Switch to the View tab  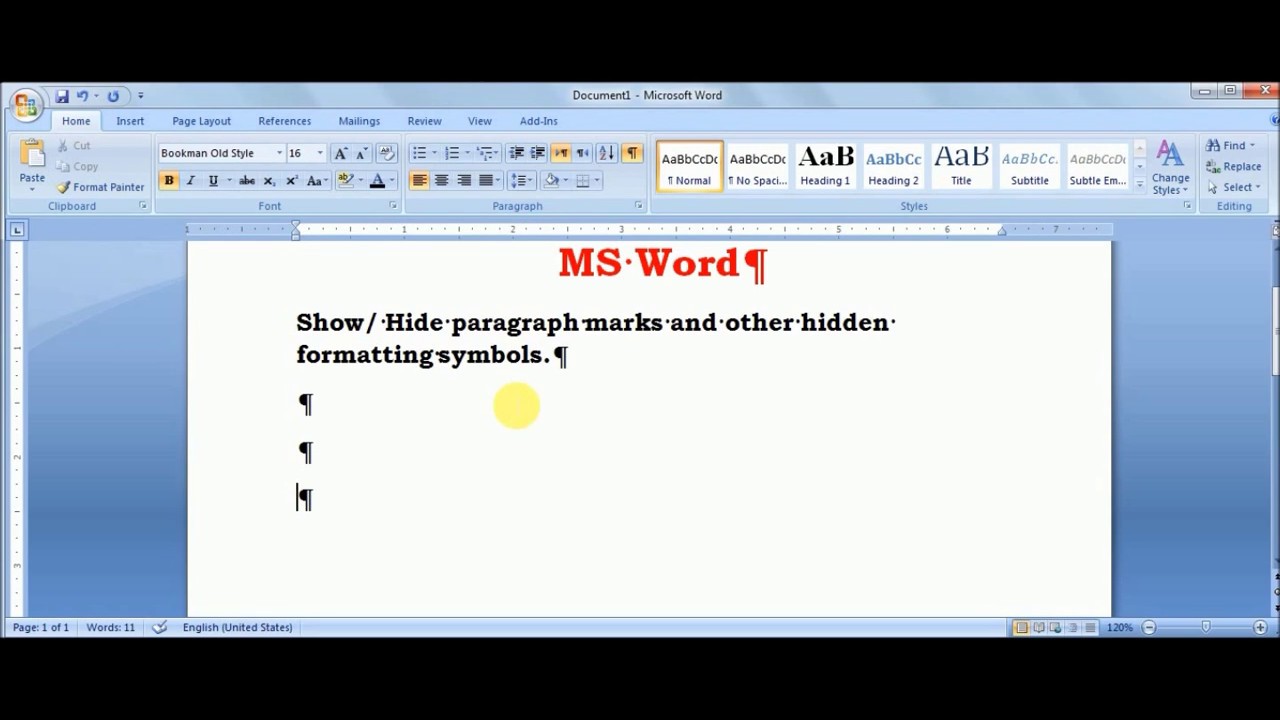coord(479,121)
